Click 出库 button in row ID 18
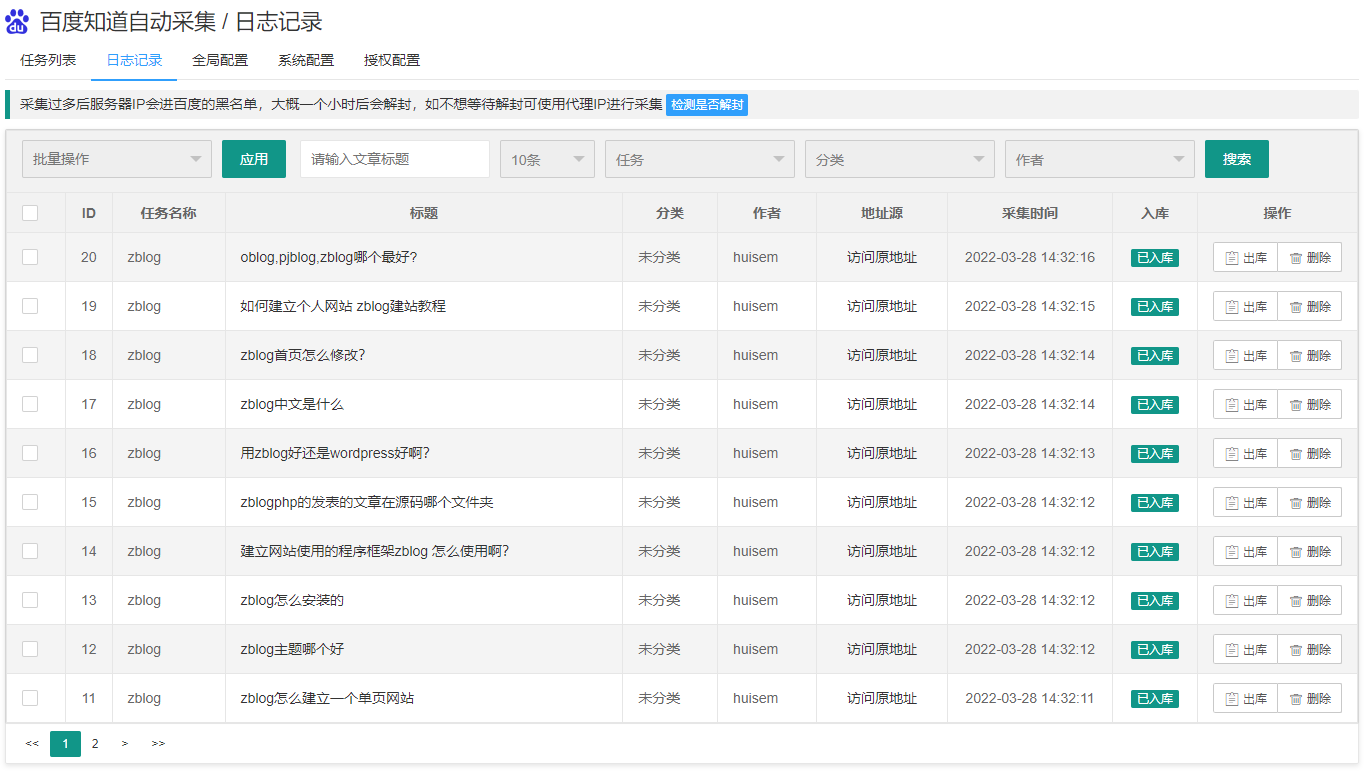The image size is (1365, 773). point(1246,355)
